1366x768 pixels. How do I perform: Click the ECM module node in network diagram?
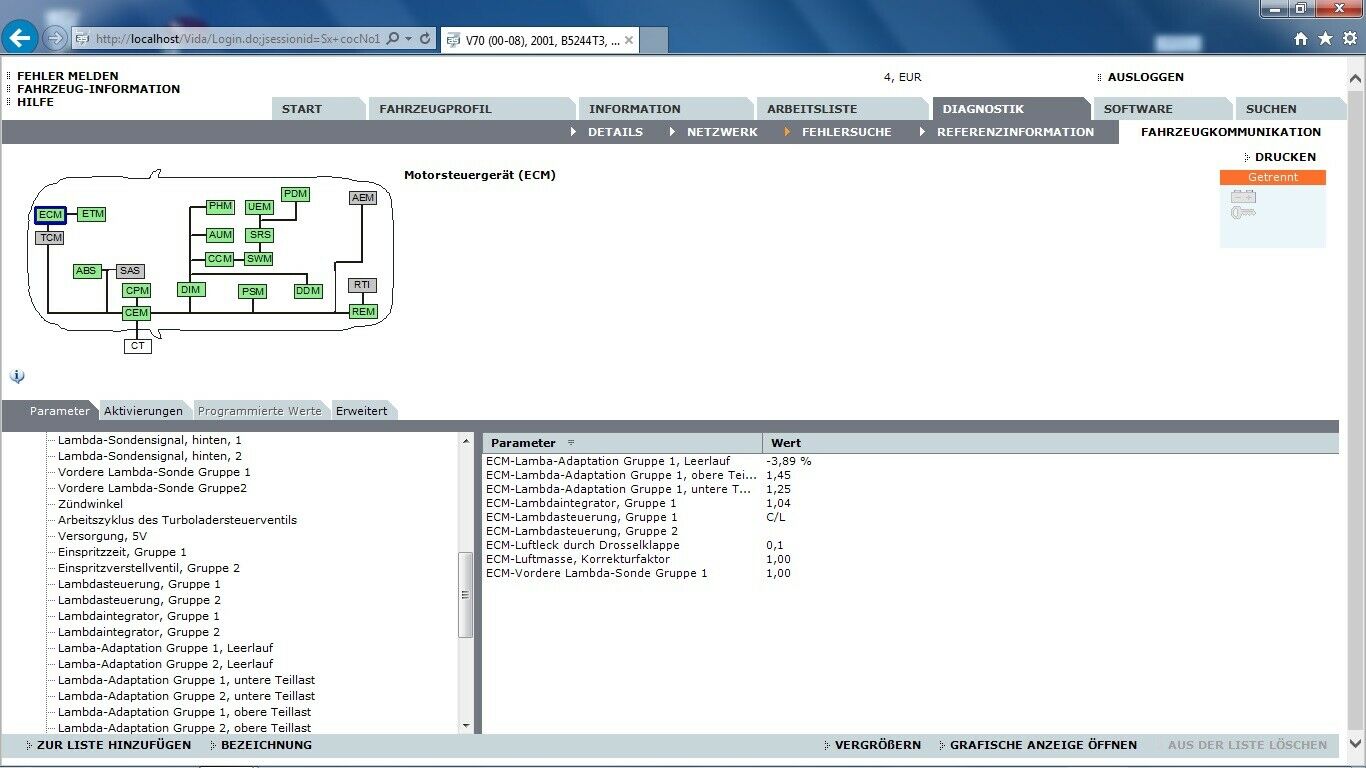[50, 215]
